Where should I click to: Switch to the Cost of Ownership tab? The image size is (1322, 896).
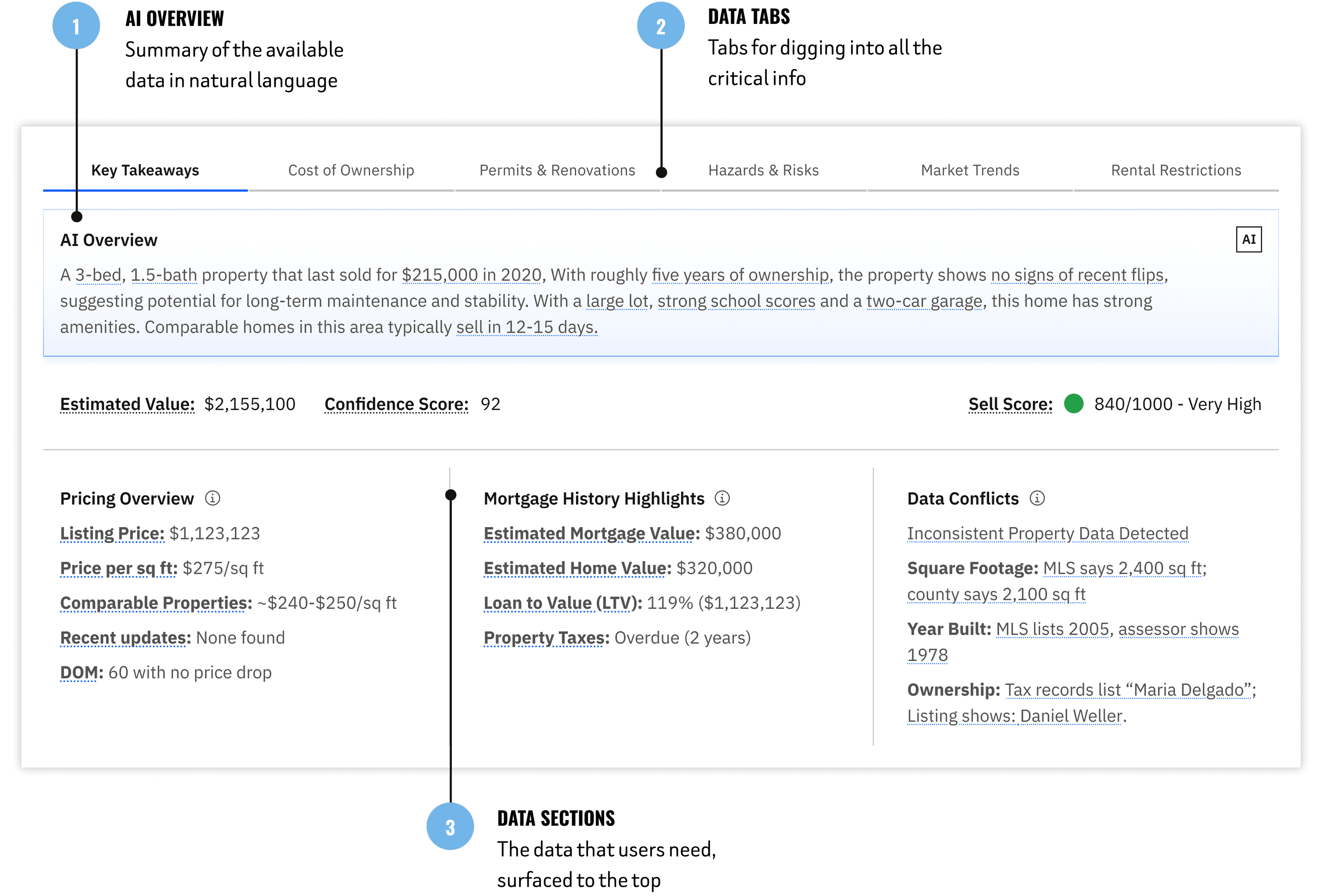point(351,170)
